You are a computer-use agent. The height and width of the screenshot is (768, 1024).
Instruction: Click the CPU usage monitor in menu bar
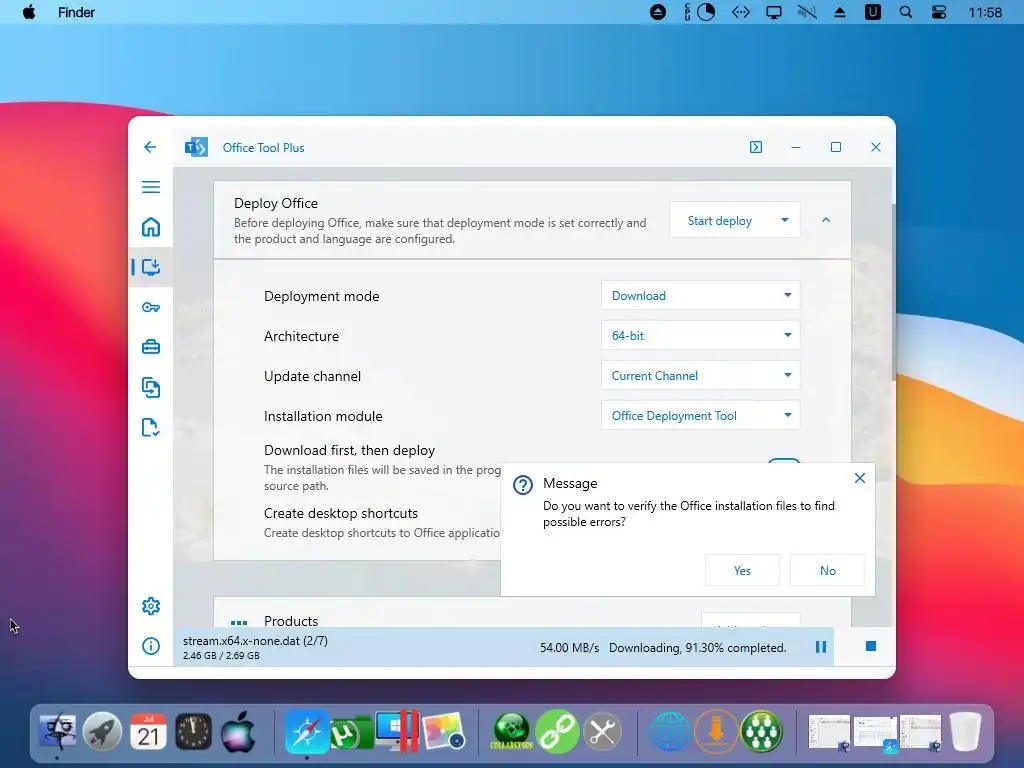pos(699,12)
